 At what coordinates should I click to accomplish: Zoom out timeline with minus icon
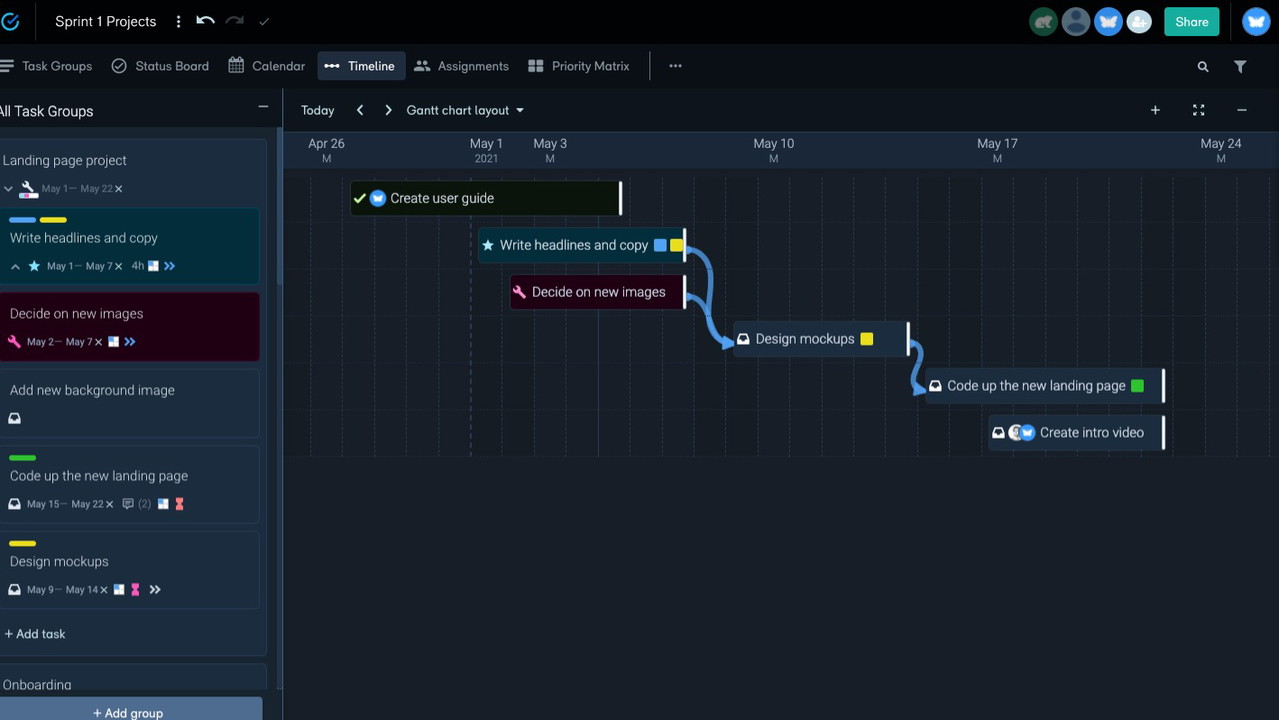pyautogui.click(x=1242, y=110)
